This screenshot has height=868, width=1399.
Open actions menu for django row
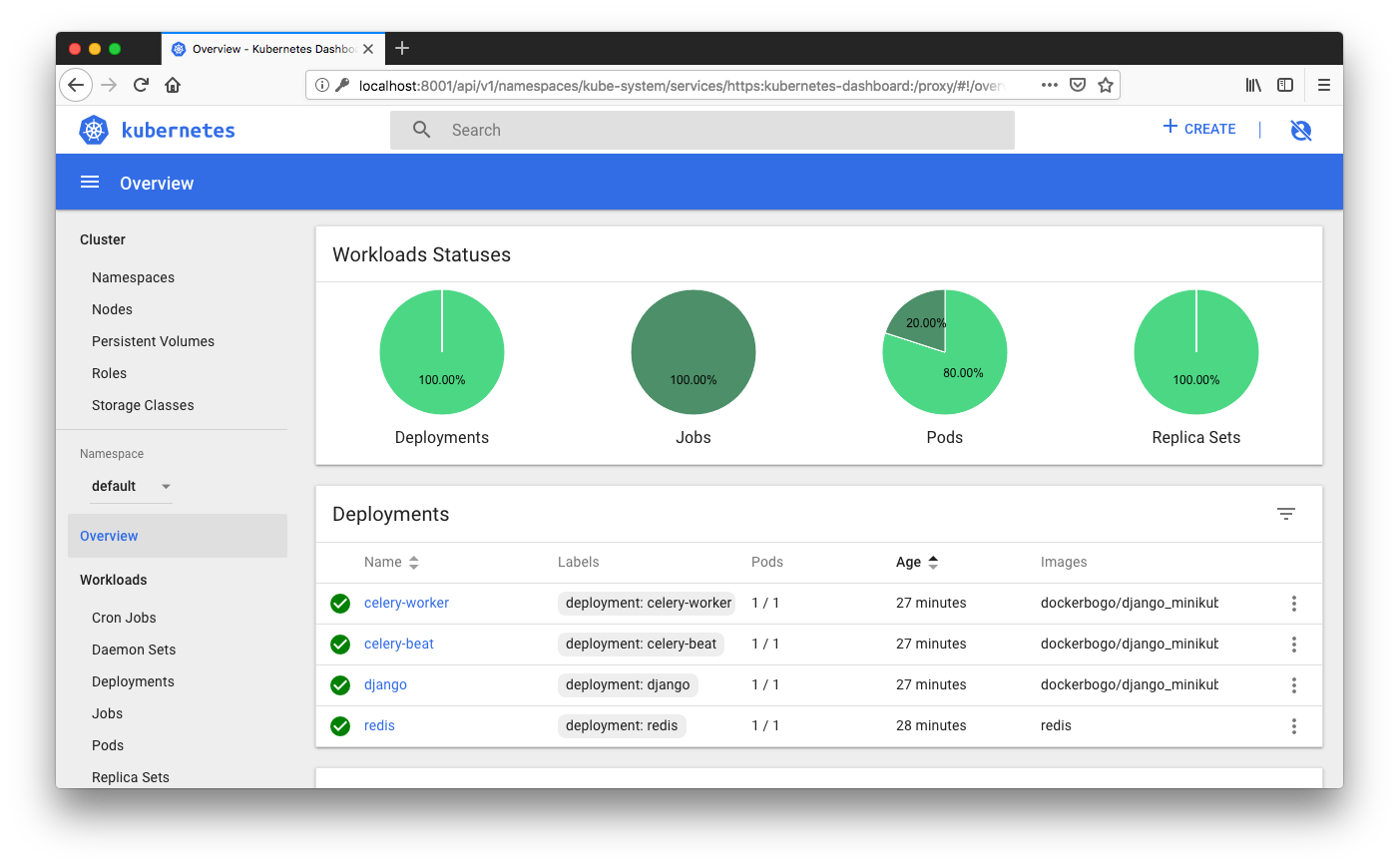[1294, 685]
